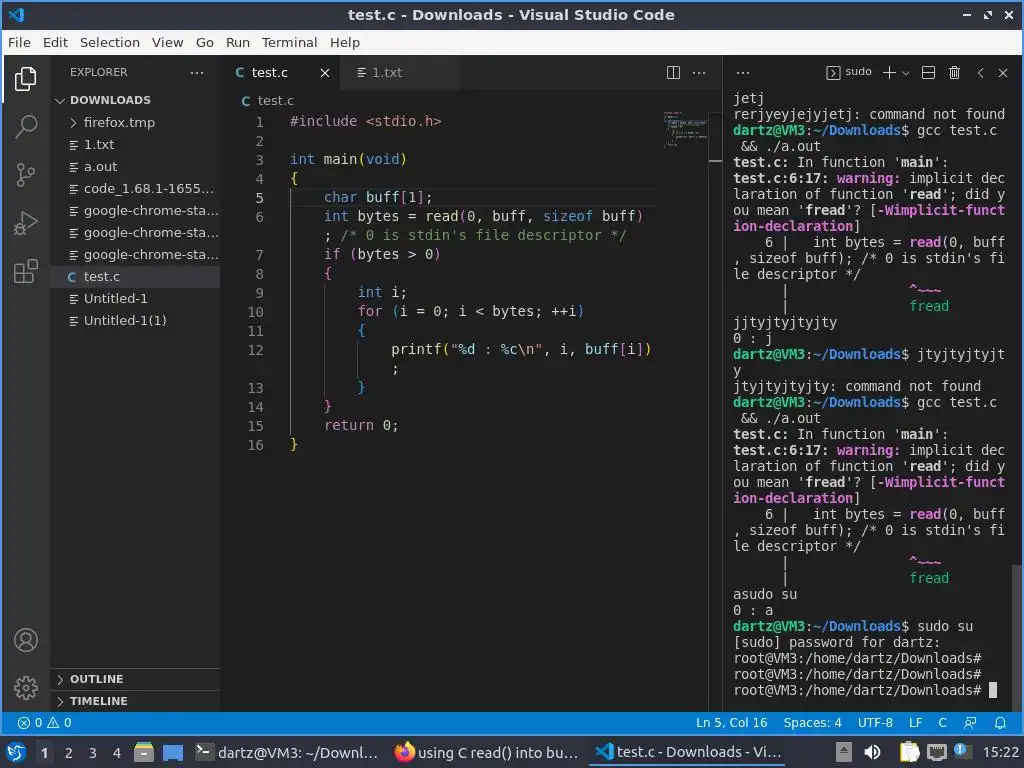This screenshot has width=1024, height=768.
Task: Create a new terminal with plus icon
Action: 889,72
